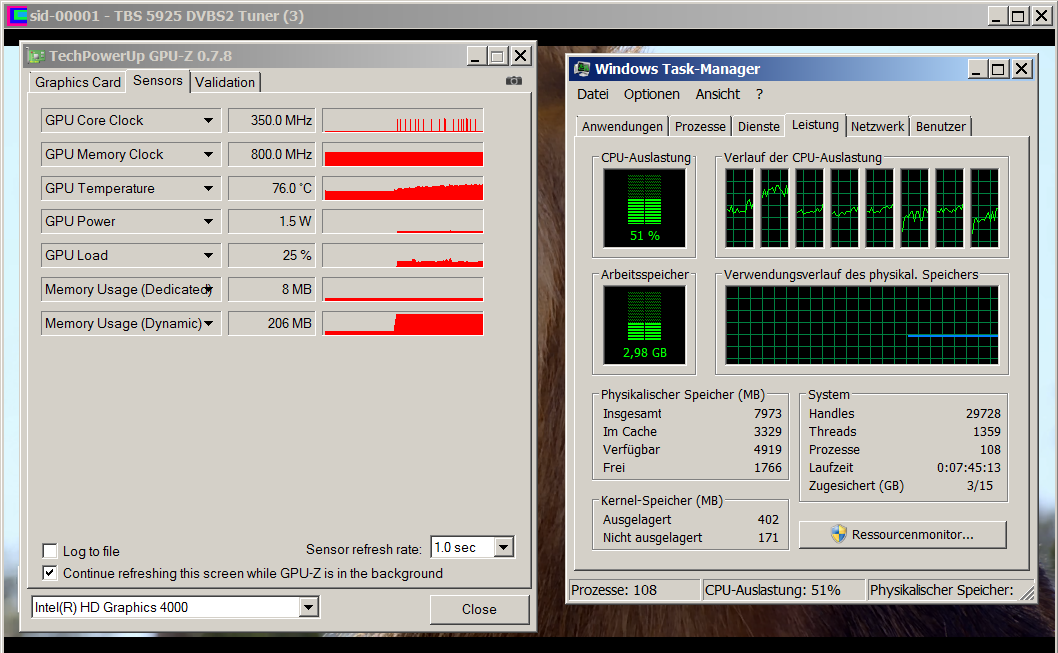Open the GPU Memory Clock dropdown
This screenshot has height=653, width=1058.
pos(208,154)
